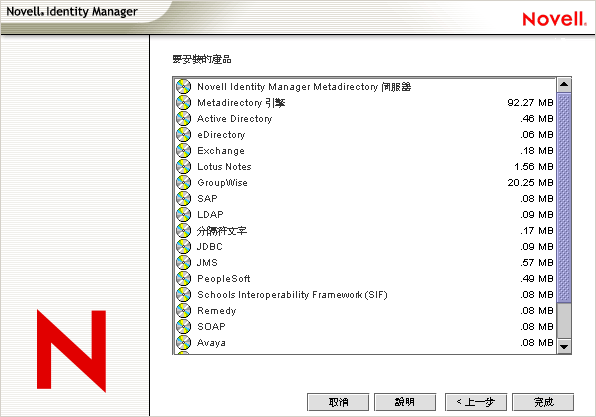Select the disc icon next to Avaya
This screenshot has height=417, width=596.
point(183,342)
